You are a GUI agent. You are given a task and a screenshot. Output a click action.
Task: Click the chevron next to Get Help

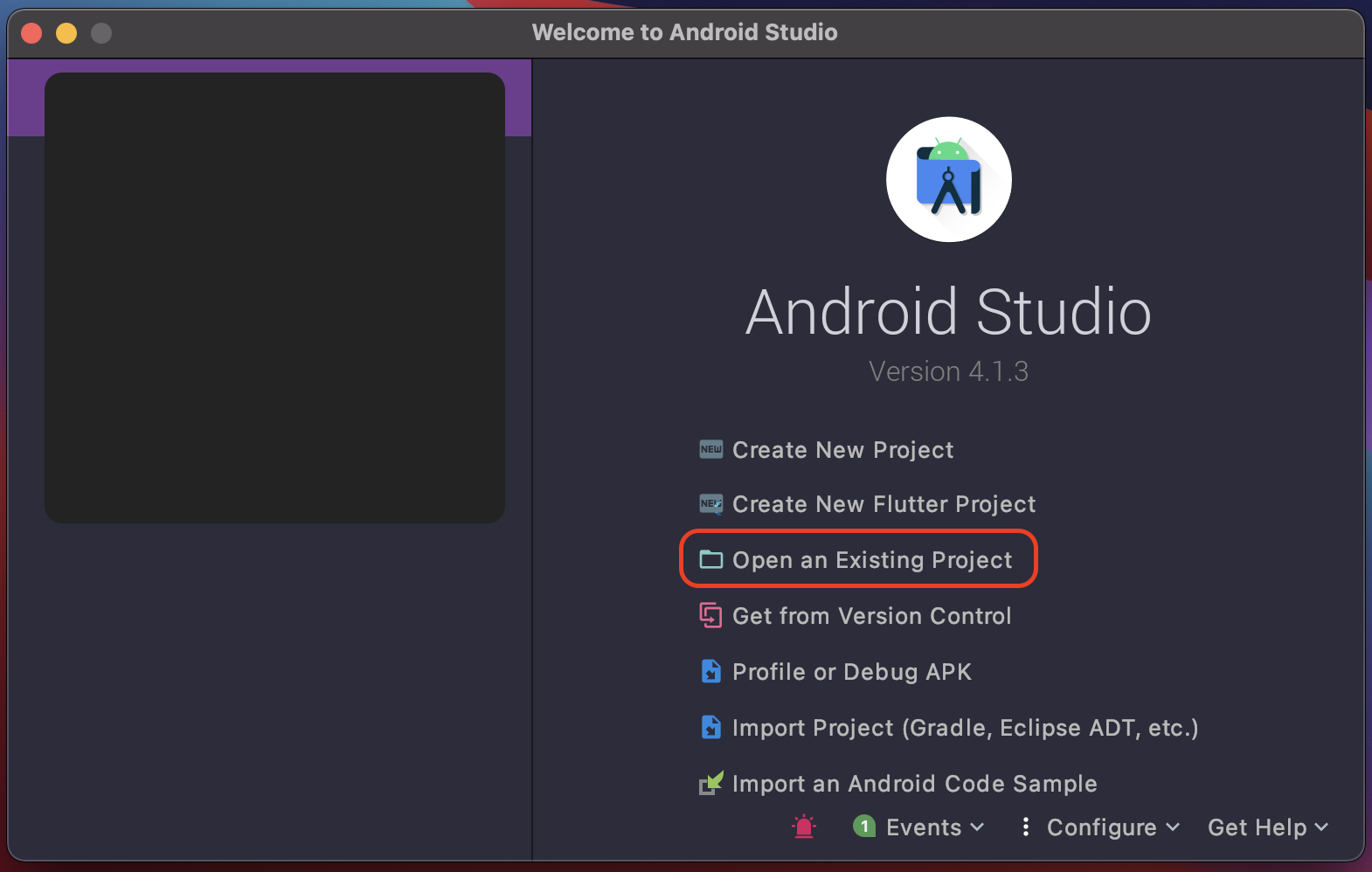[1321, 827]
